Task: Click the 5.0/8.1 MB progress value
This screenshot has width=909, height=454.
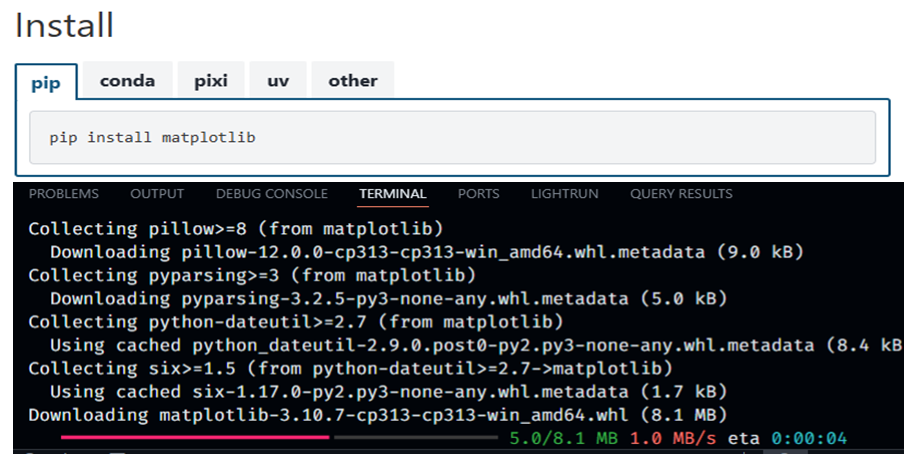Action: 563,438
